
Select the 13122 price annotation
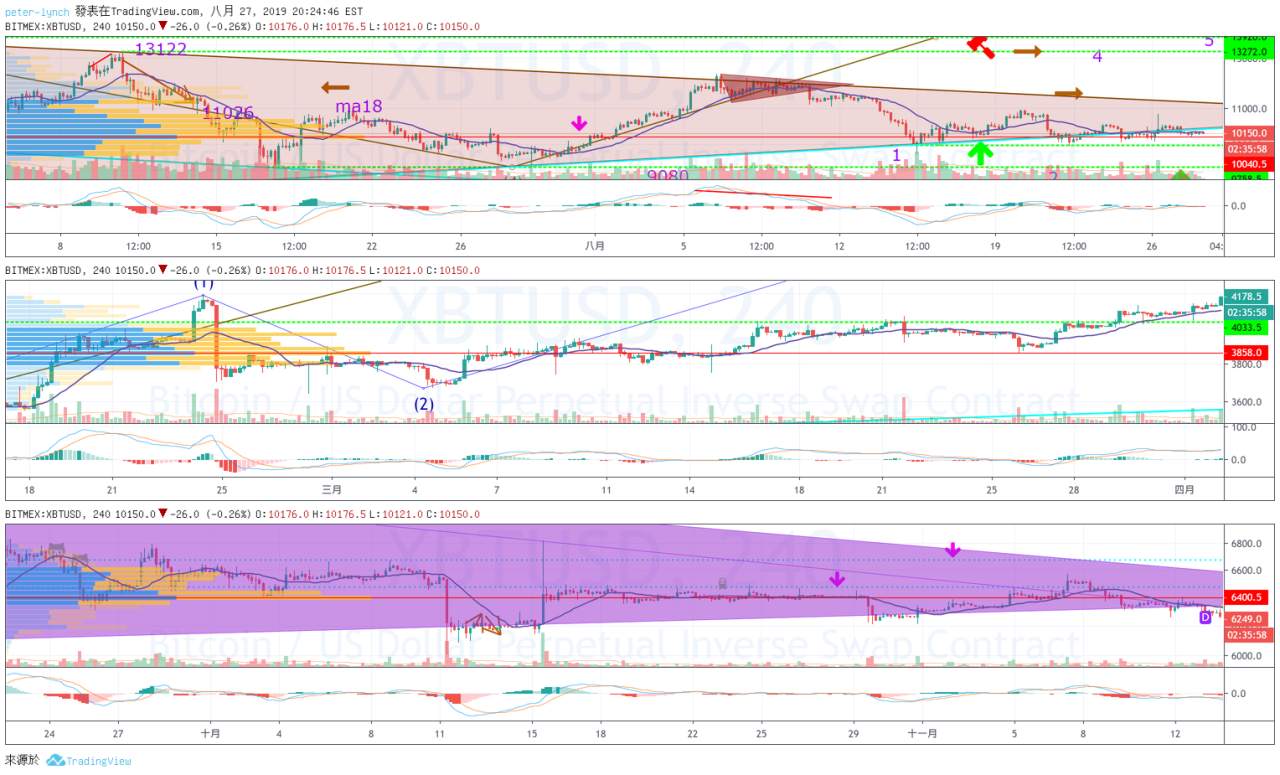point(160,49)
